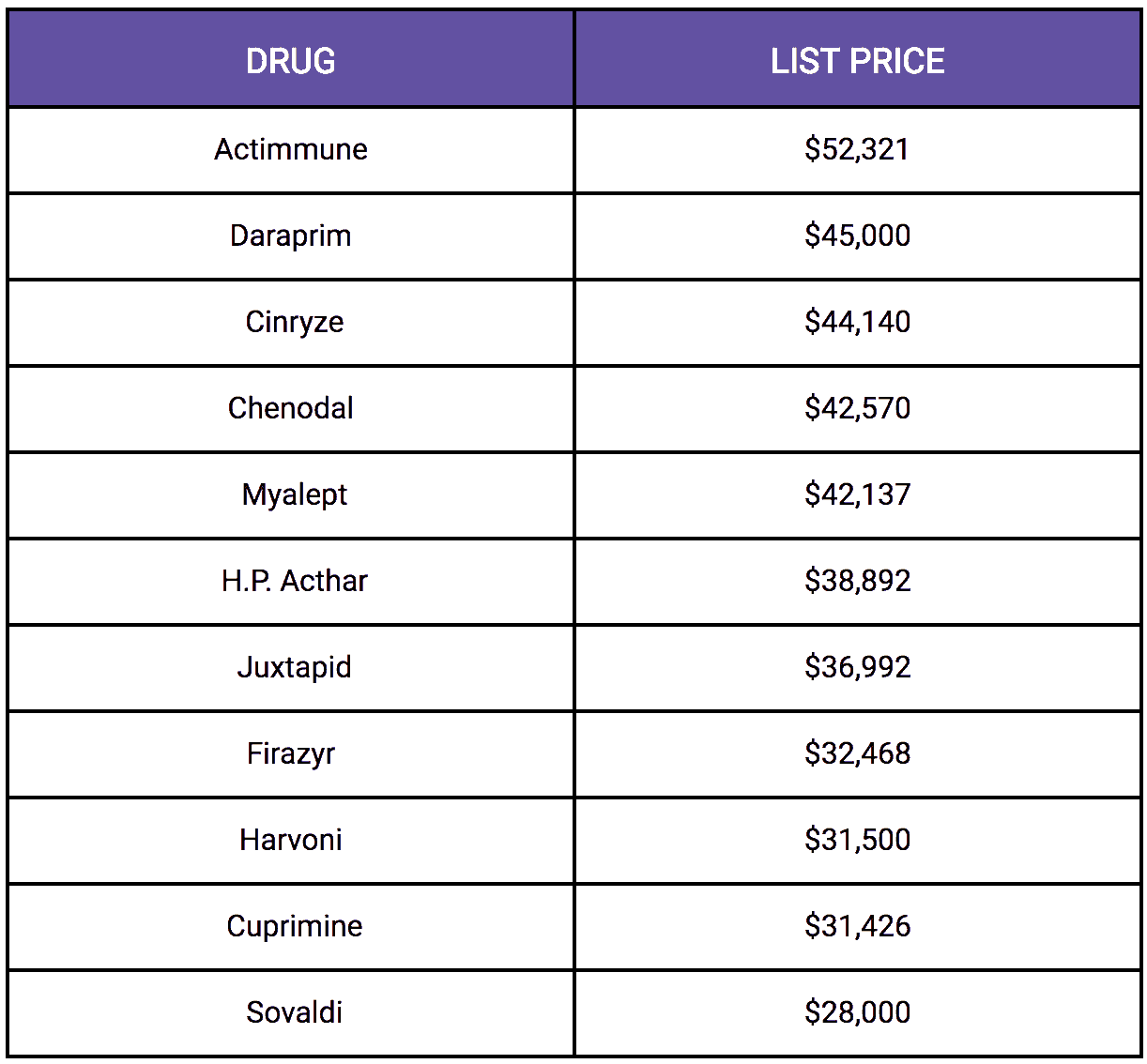Select the $31,426 Cuprimine price

857,926
